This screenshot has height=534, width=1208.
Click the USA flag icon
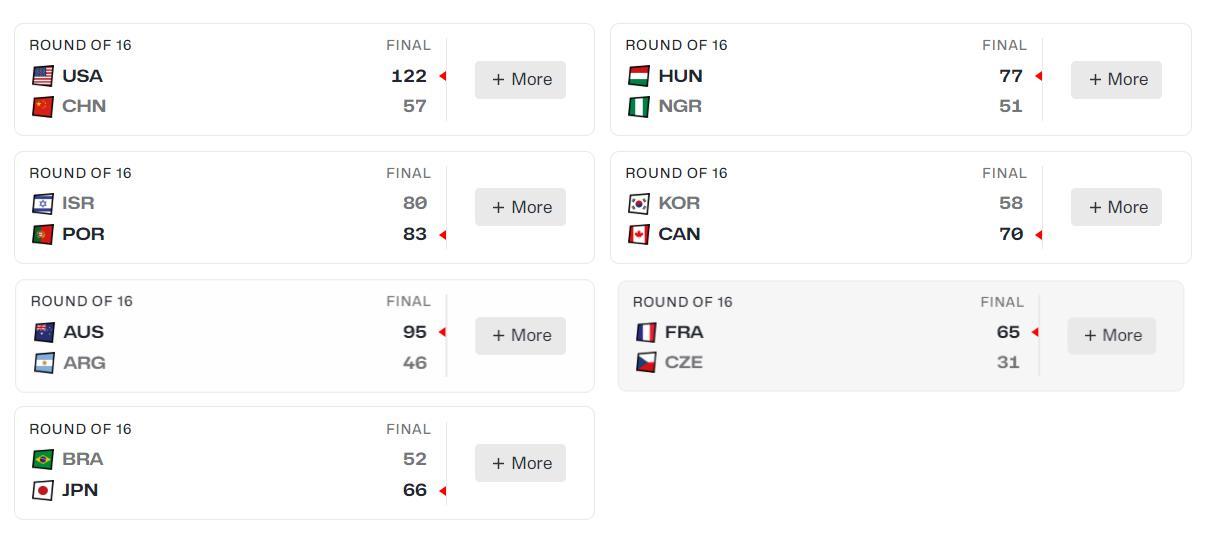point(42,76)
